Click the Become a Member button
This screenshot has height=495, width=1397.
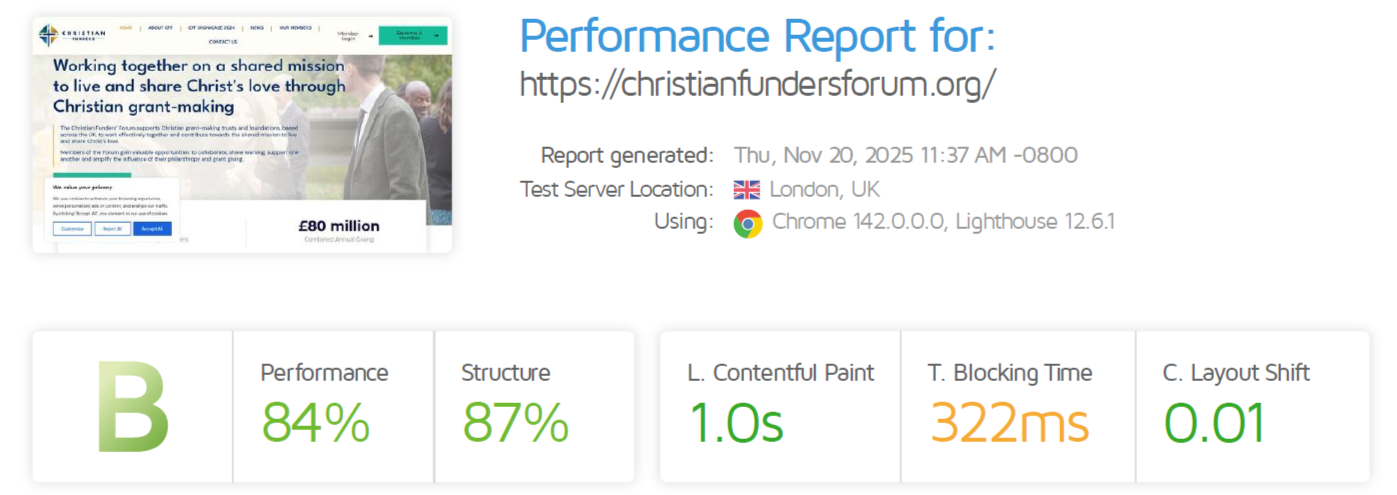412,35
